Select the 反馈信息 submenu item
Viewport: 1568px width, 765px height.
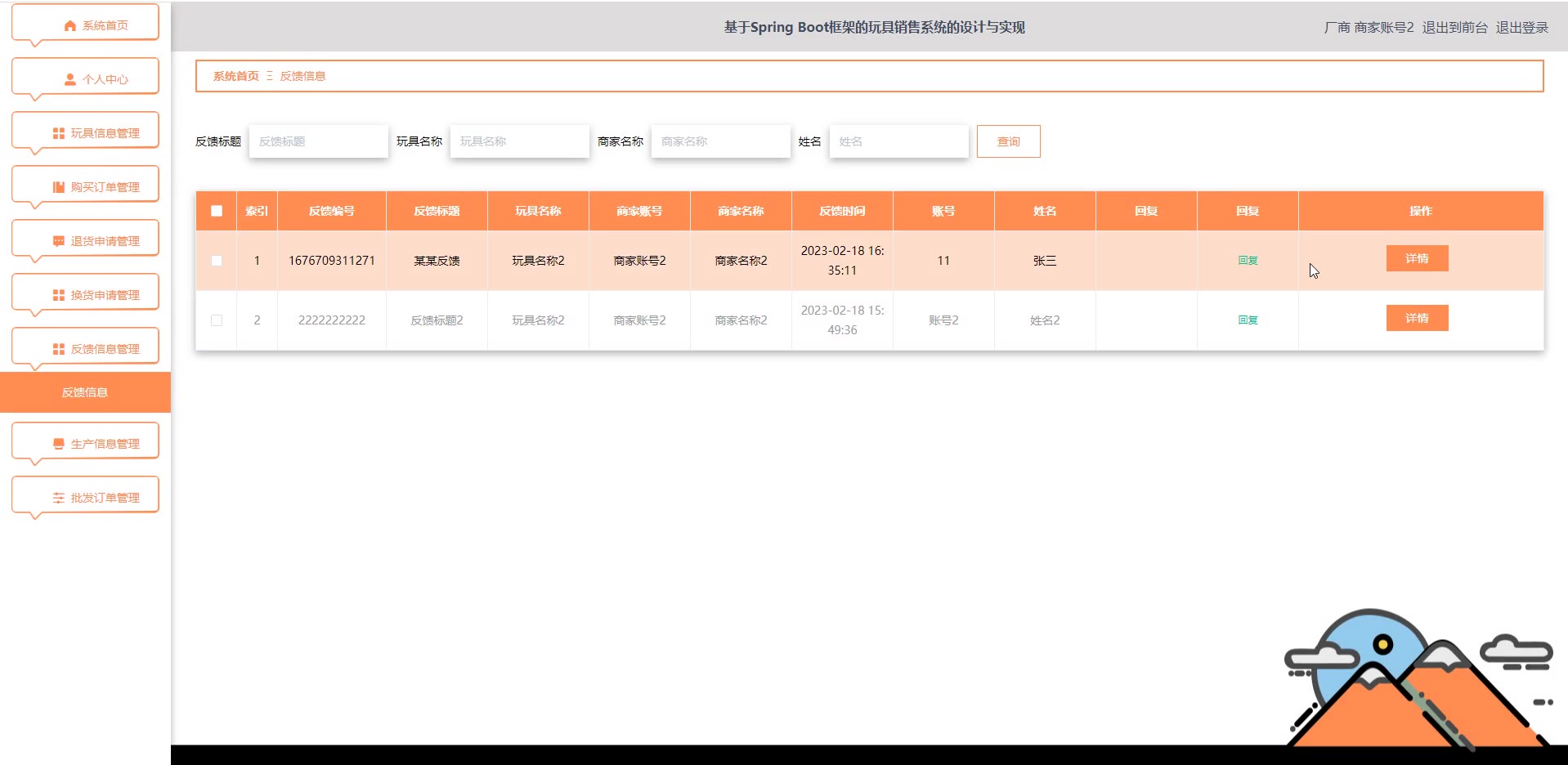click(85, 392)
